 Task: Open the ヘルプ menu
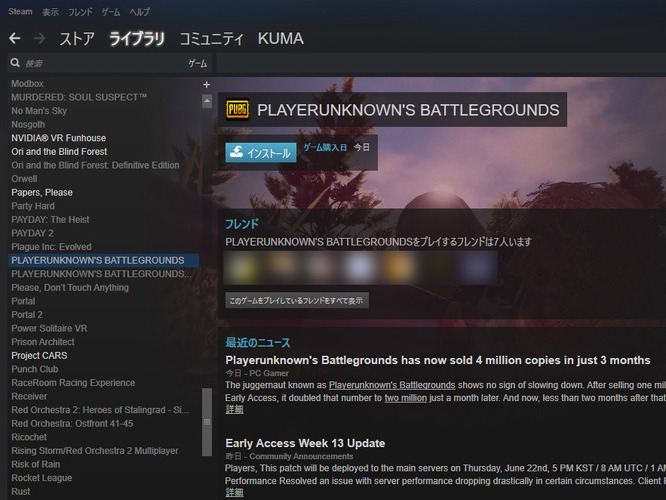(140, 12)
